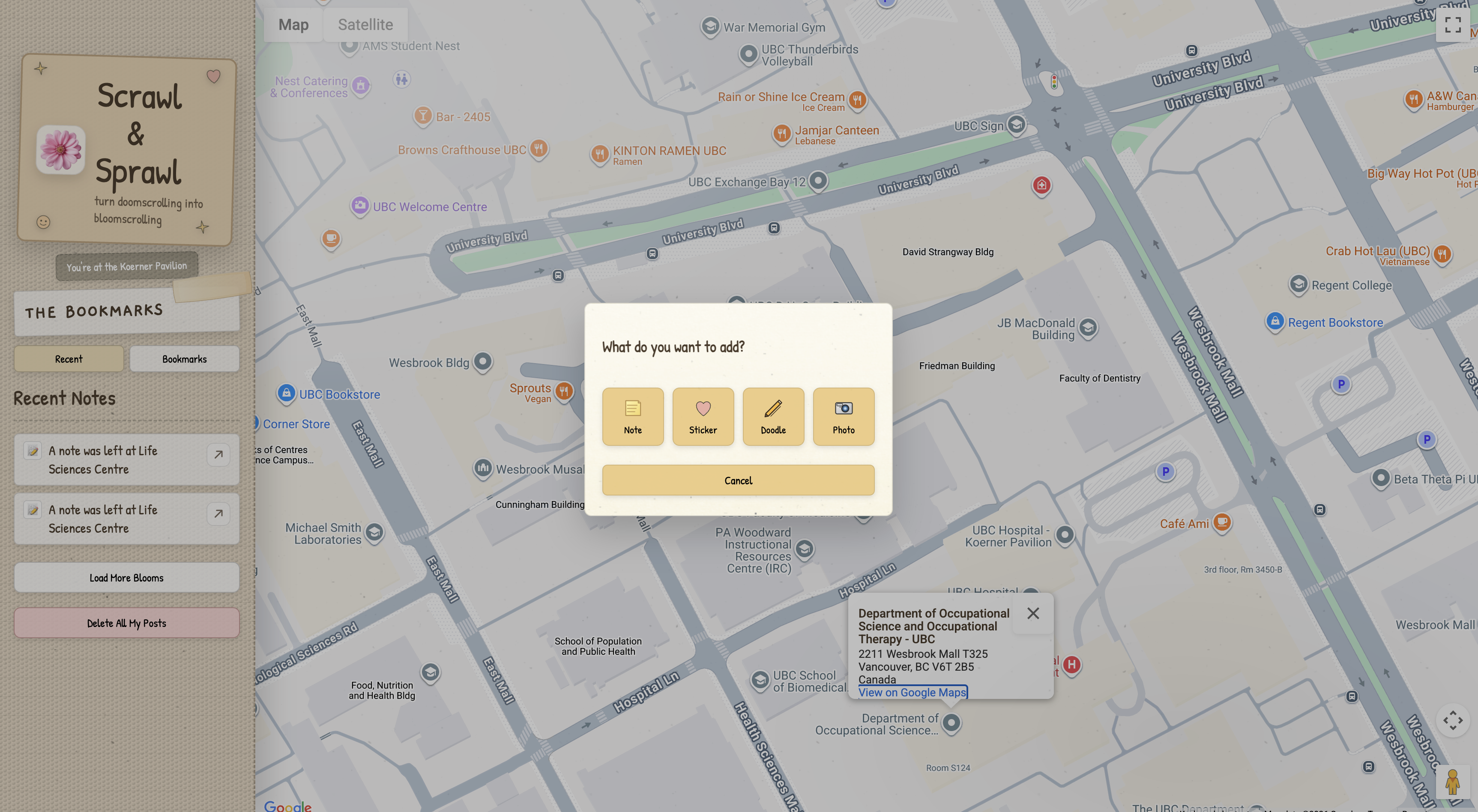Toggle fullscreen map view

[x=1453, y=25]
